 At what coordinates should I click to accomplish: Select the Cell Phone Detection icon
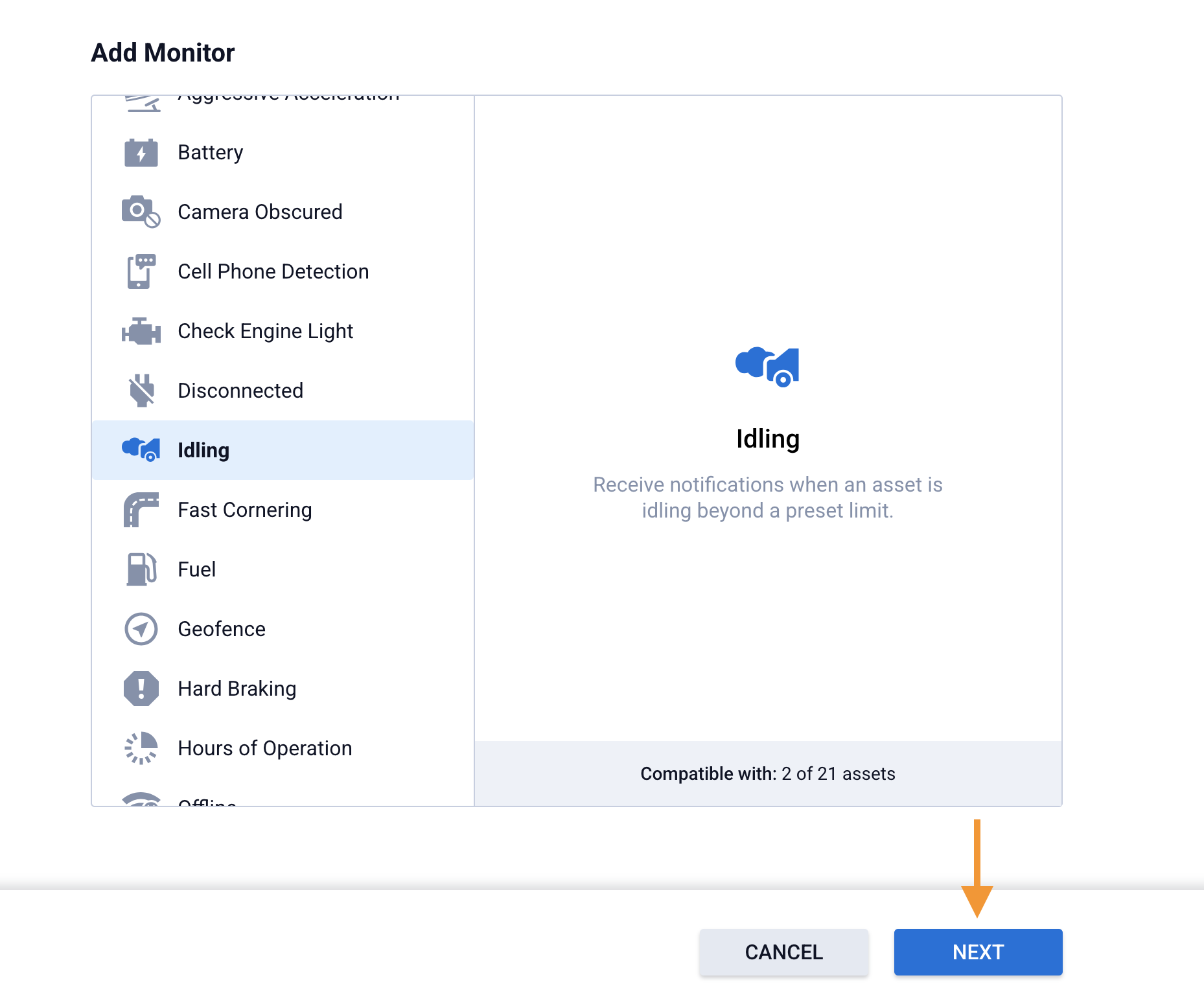click(x=141, y=271)
